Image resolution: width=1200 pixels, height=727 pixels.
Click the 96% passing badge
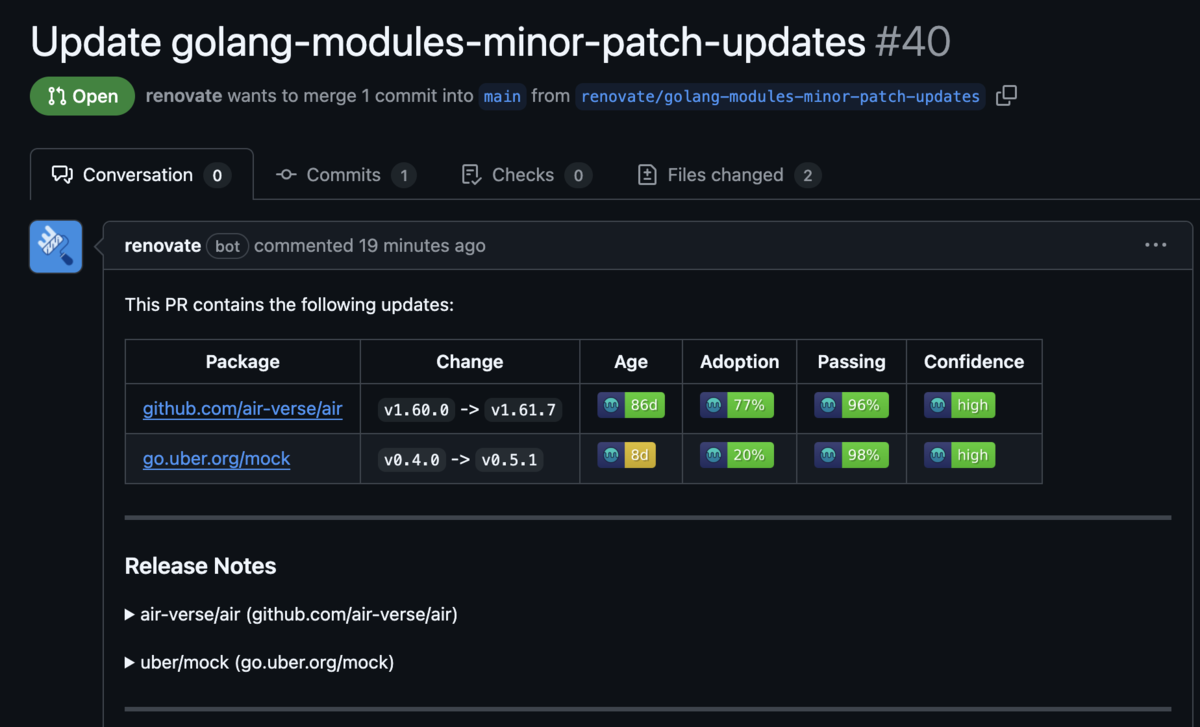(851, 405)
